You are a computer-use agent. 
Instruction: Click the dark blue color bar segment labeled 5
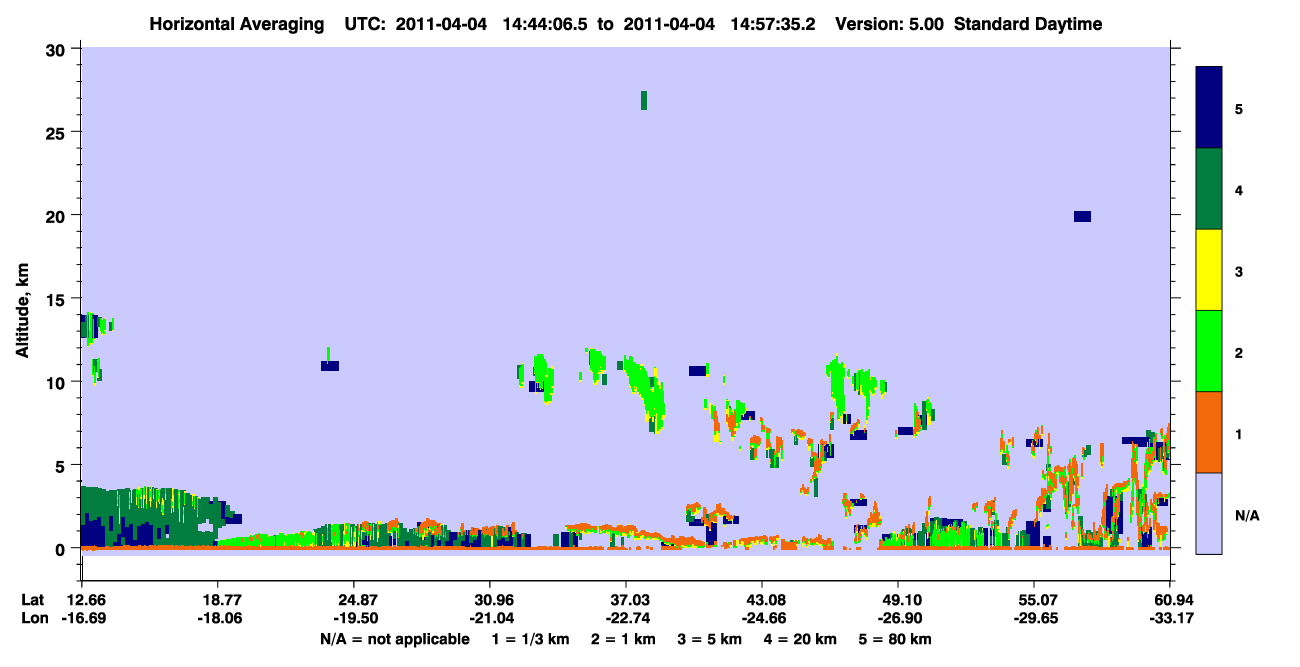(1209, 108)
